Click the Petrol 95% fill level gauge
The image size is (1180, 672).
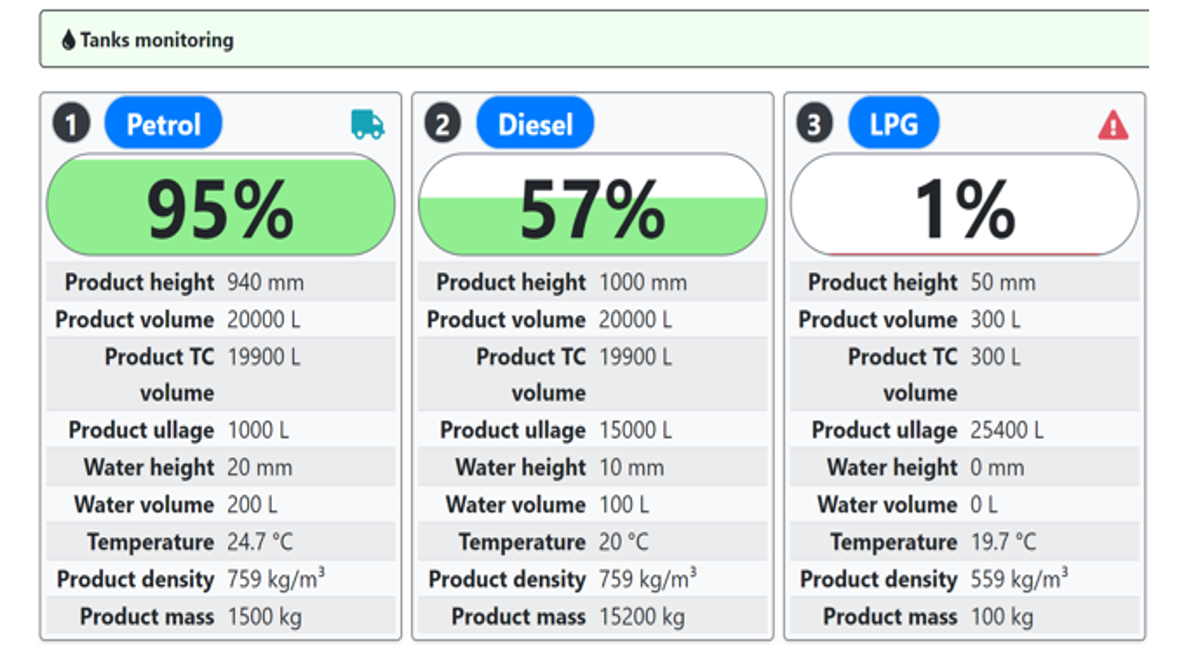click(x=221, y=206)
